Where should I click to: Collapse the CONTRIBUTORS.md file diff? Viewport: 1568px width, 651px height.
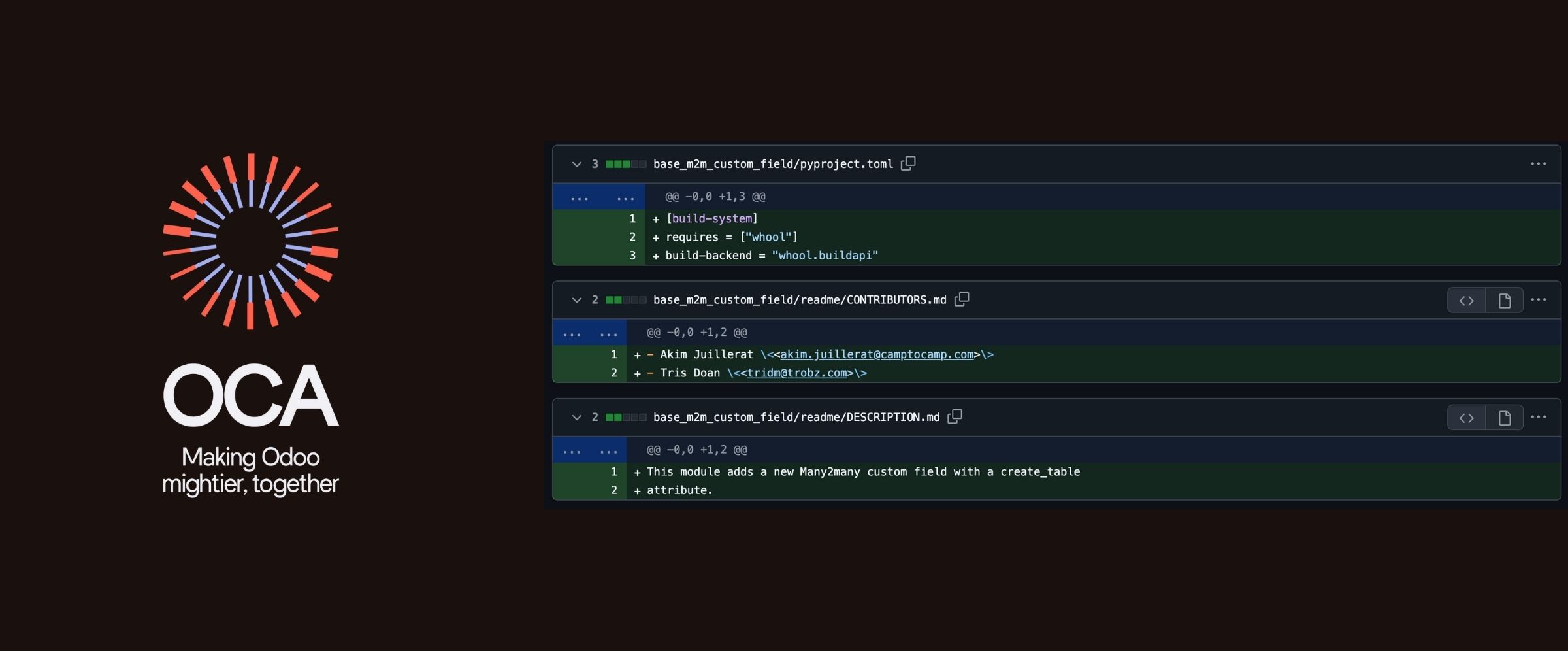(x=576, y=300)
